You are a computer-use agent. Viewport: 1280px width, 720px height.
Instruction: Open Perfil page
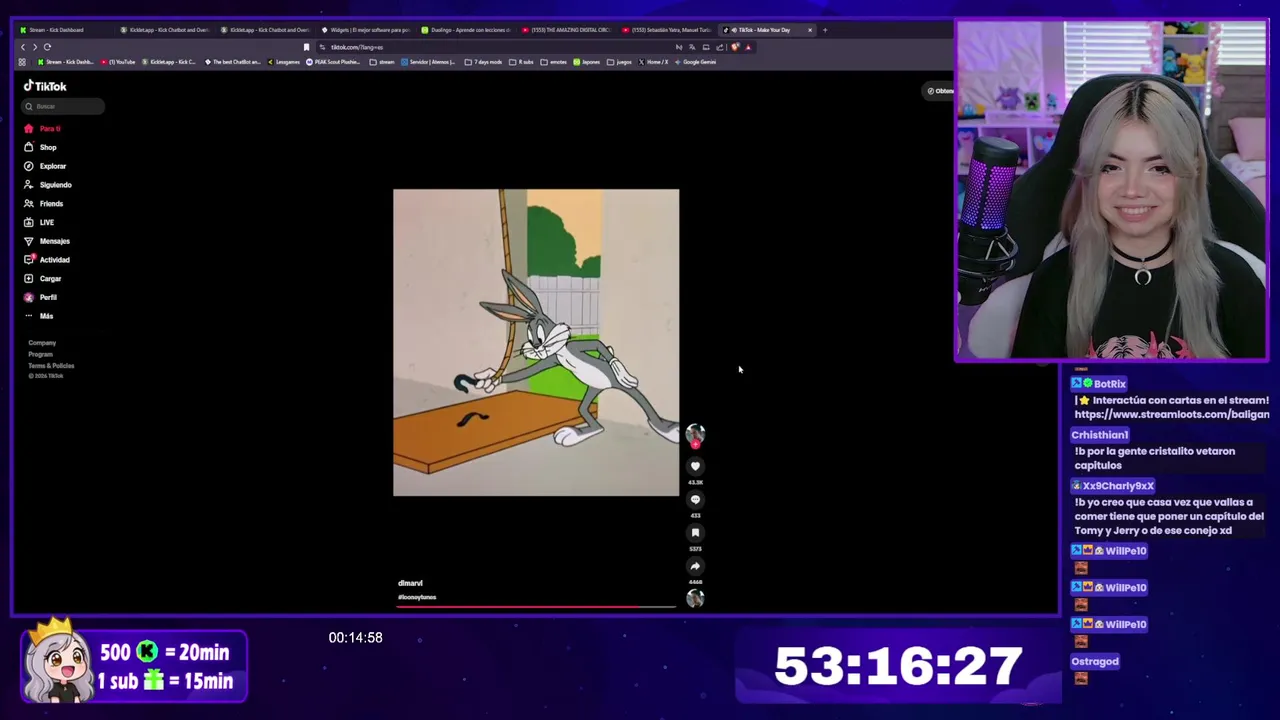(40, 297)
